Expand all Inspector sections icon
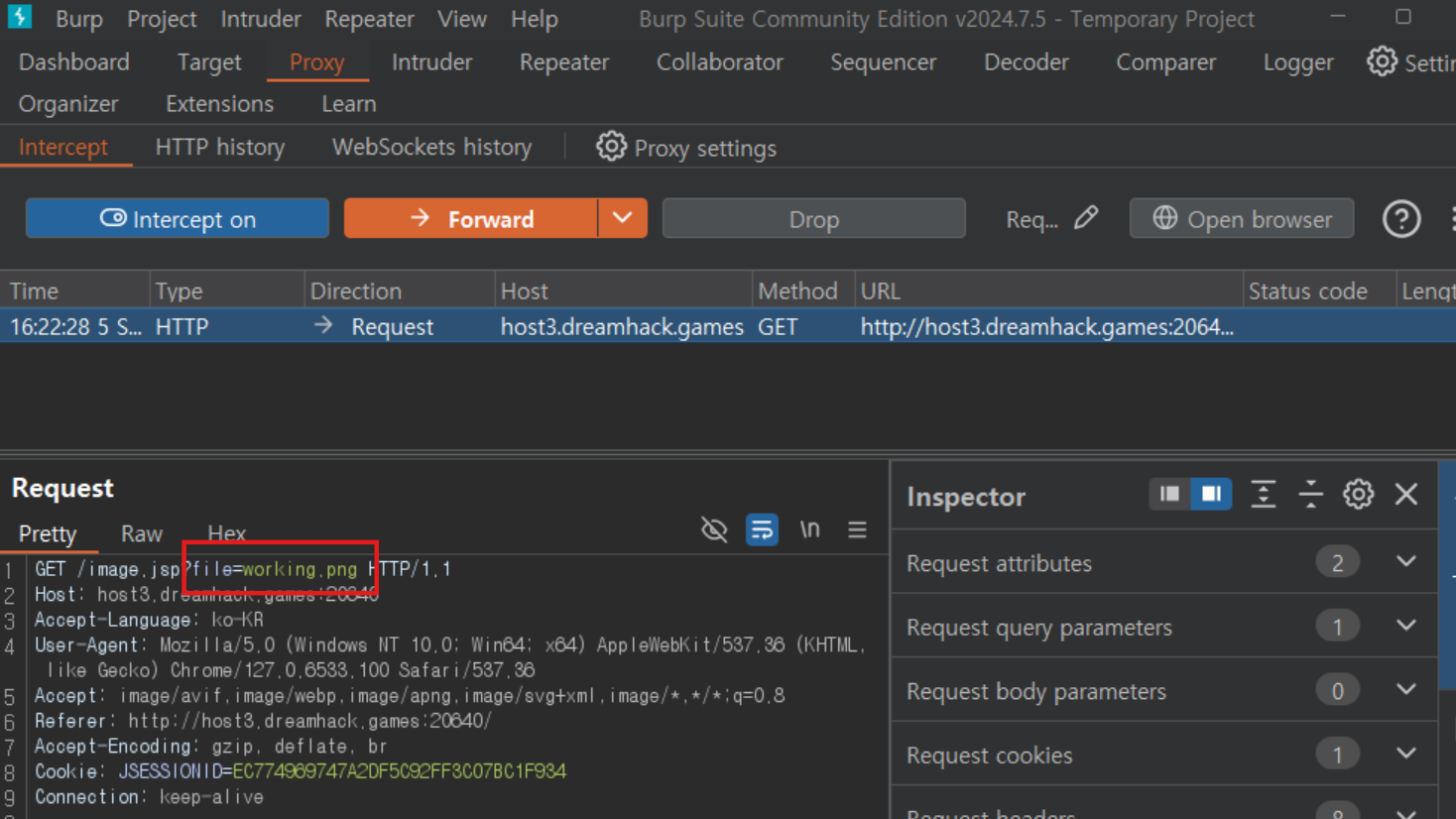 (x=1263, y=494)
